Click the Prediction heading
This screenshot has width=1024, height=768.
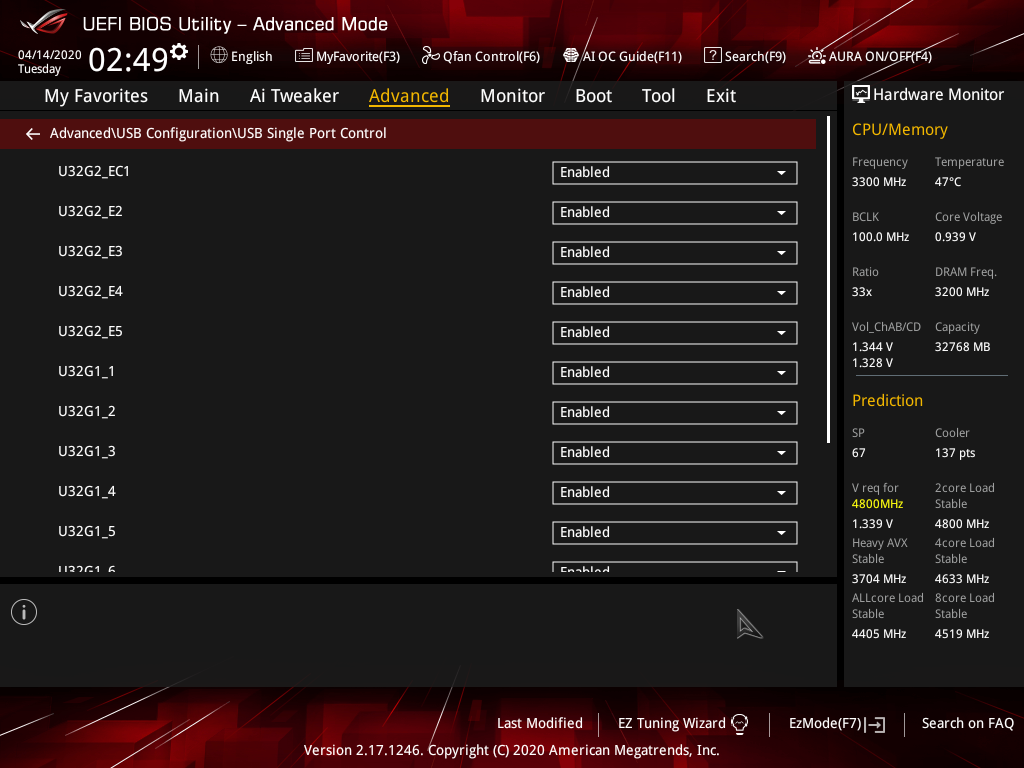[887, 400]
